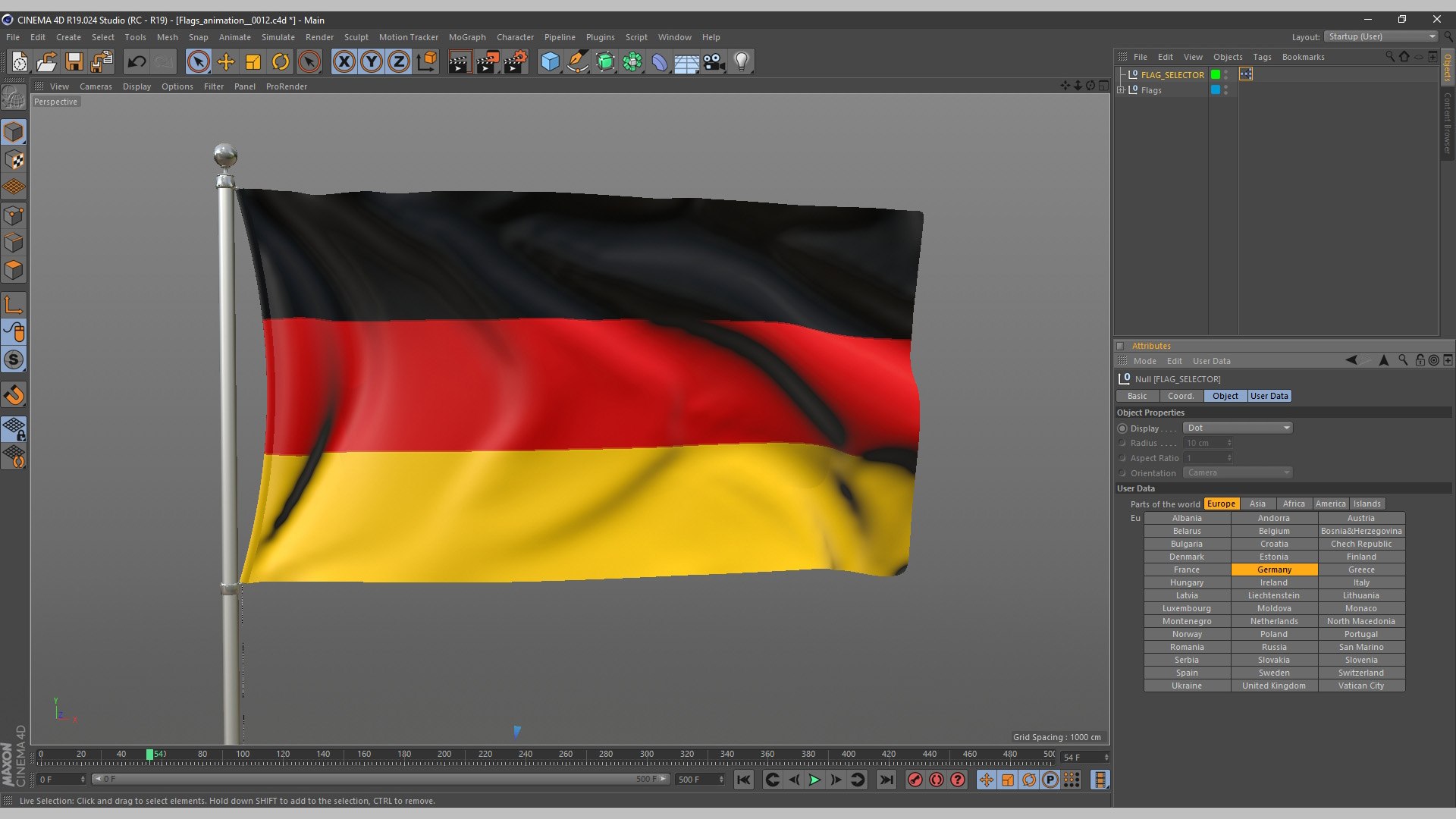Switch to Coord. attribute tab
Image resolution: width=1456 pixels, height=819 pixels.
click(1181, 396)
